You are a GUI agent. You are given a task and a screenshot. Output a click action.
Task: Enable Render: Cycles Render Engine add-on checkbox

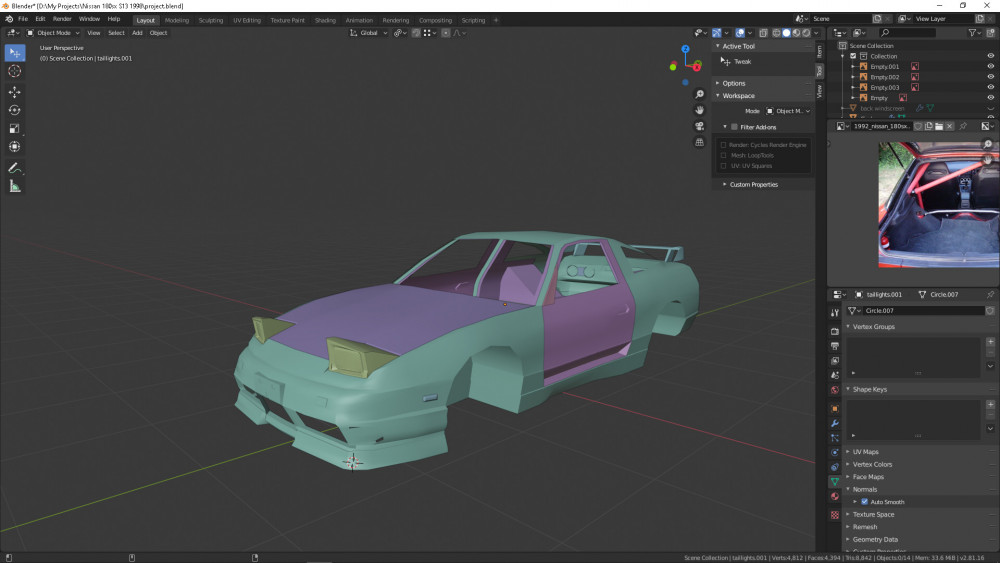click(723, 145)
